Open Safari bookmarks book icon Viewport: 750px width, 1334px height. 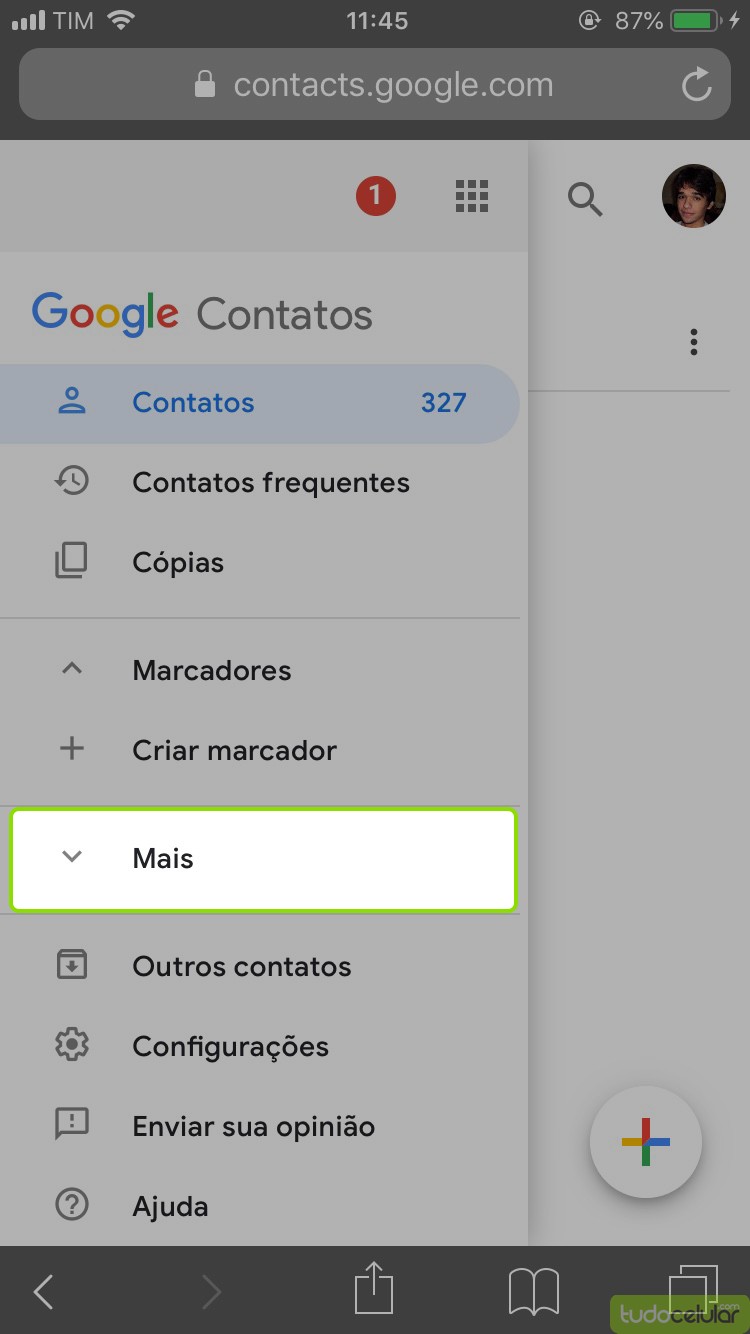click(x=533, y=1291)
